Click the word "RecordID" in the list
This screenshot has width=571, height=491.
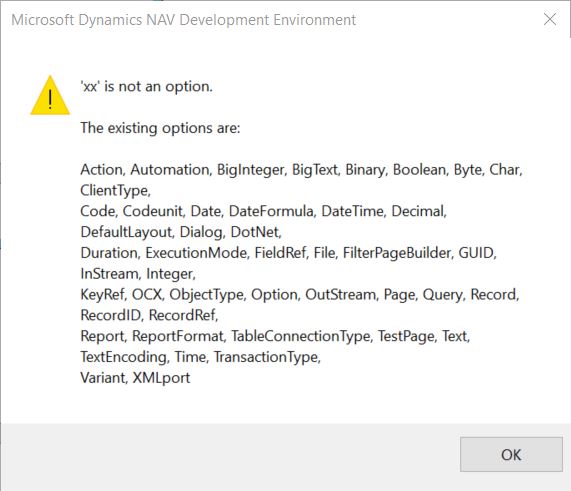(110, 315)
